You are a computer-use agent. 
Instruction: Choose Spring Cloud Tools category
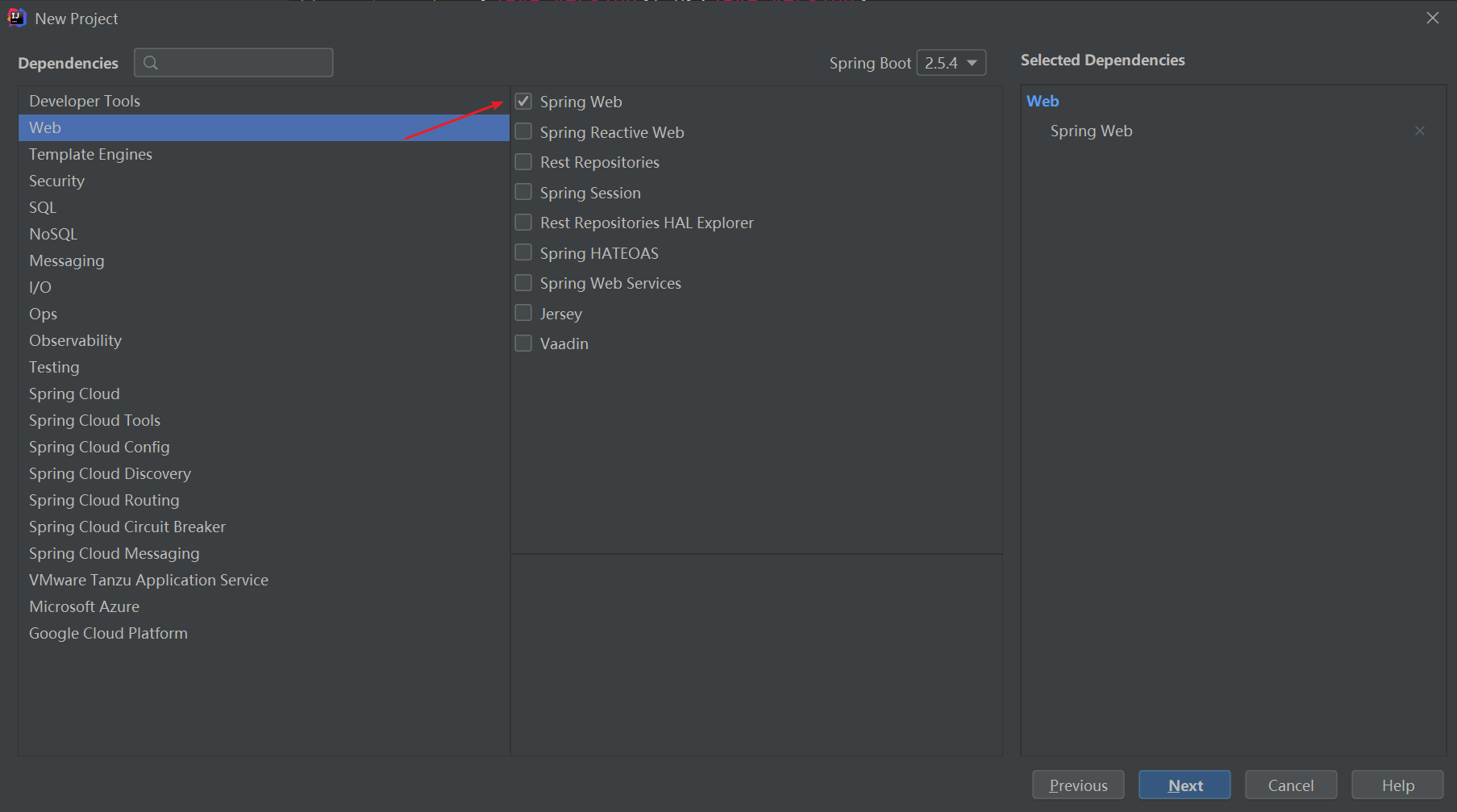click(264, 420)
